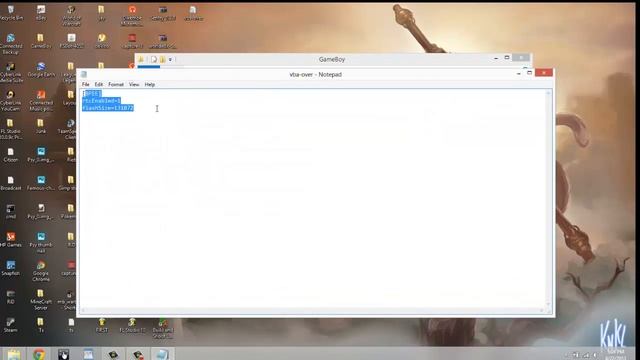Image resolution: width=640 pixels, height=360 pixels.
Task: Select the Connected Music desktop icon
Action: pos(41,101)
